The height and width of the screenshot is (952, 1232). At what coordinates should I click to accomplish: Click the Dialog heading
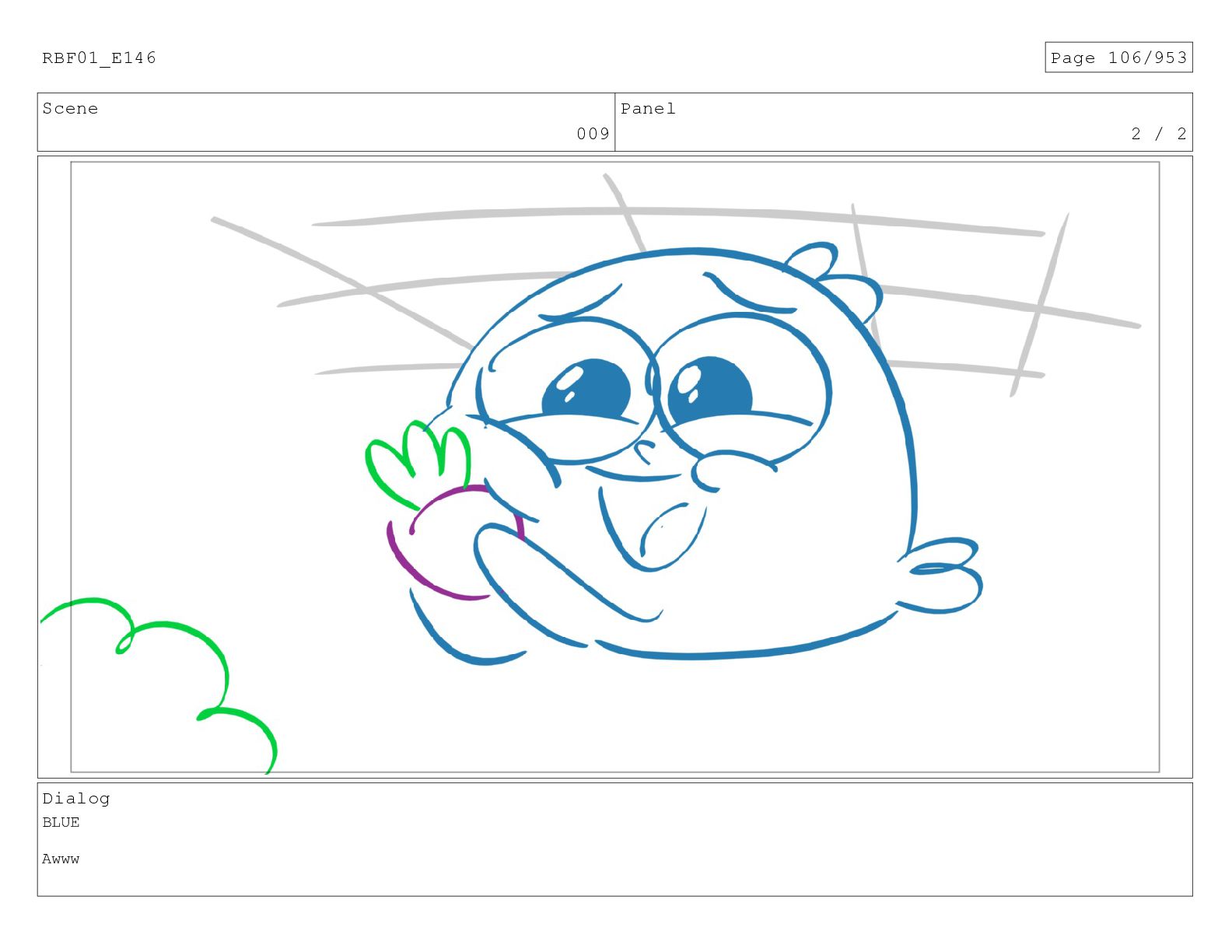(x=76, y=798)
